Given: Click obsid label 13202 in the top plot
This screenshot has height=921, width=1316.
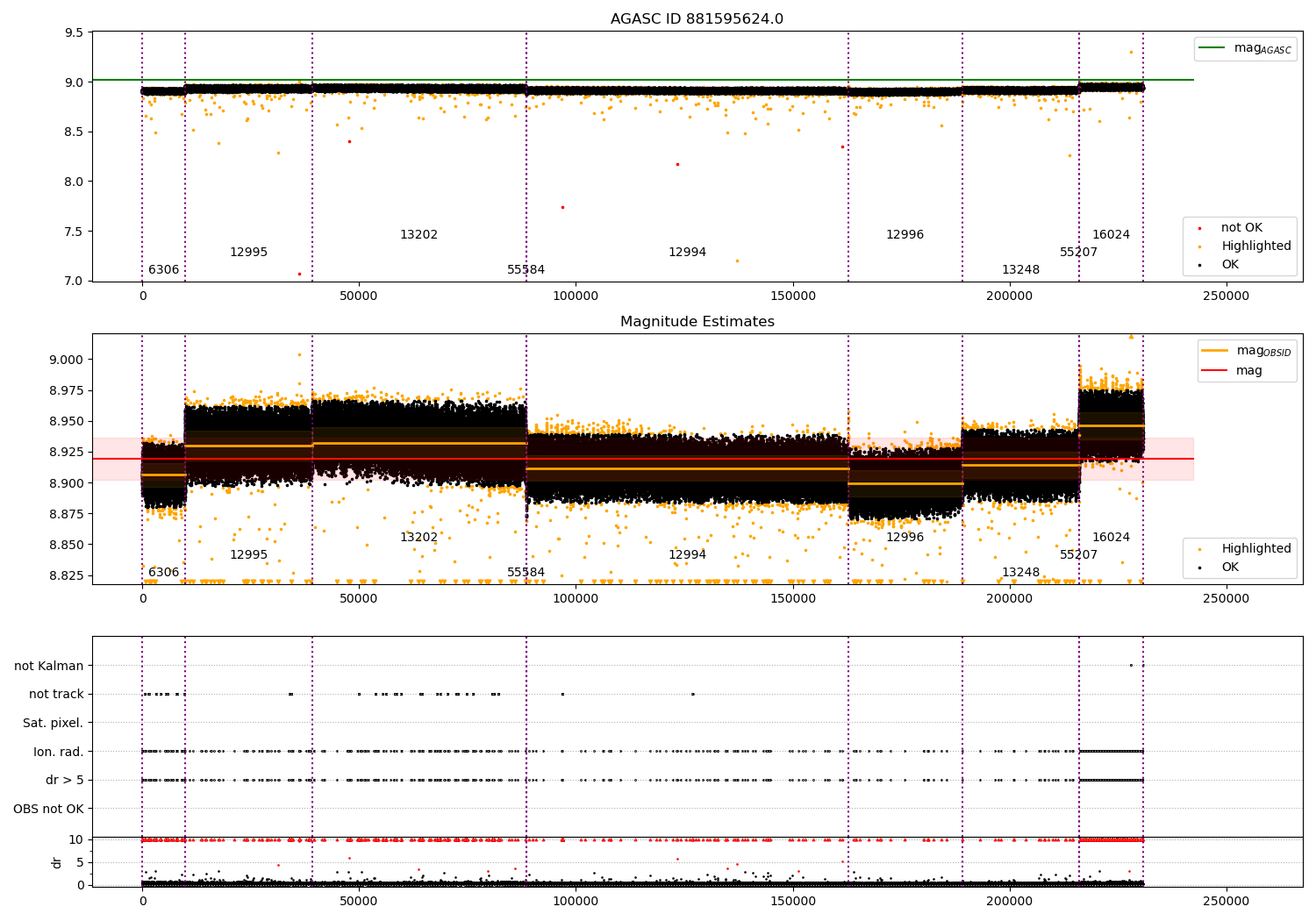Looking at the screenshot, I should click(x=418, y=235).
